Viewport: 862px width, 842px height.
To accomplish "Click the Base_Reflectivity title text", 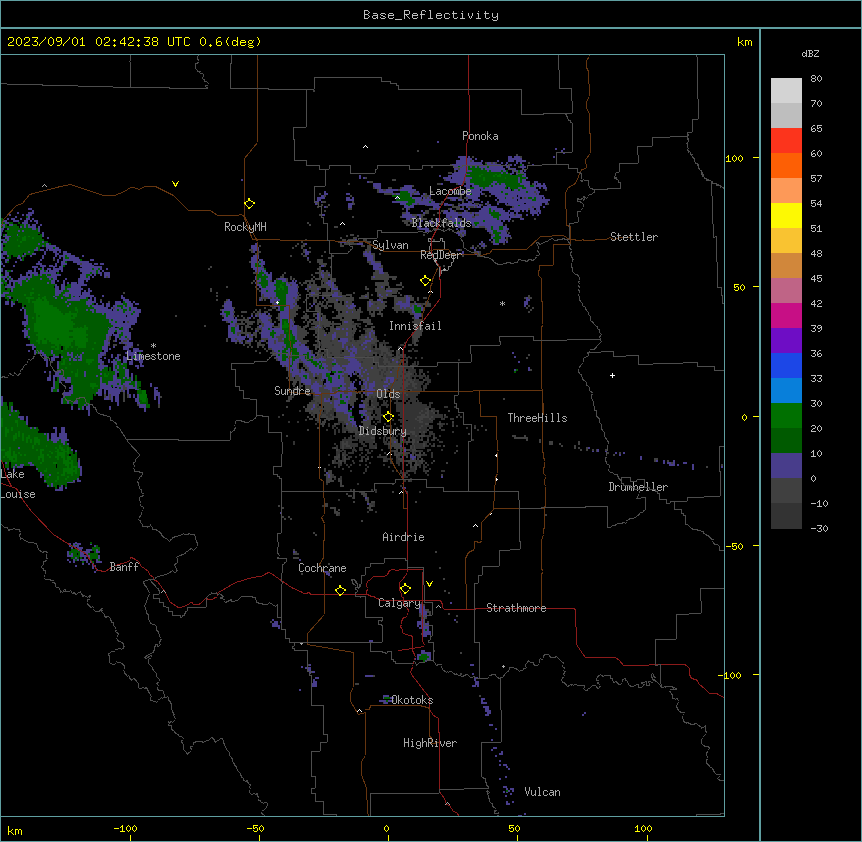I will click(x=431, y=15).
